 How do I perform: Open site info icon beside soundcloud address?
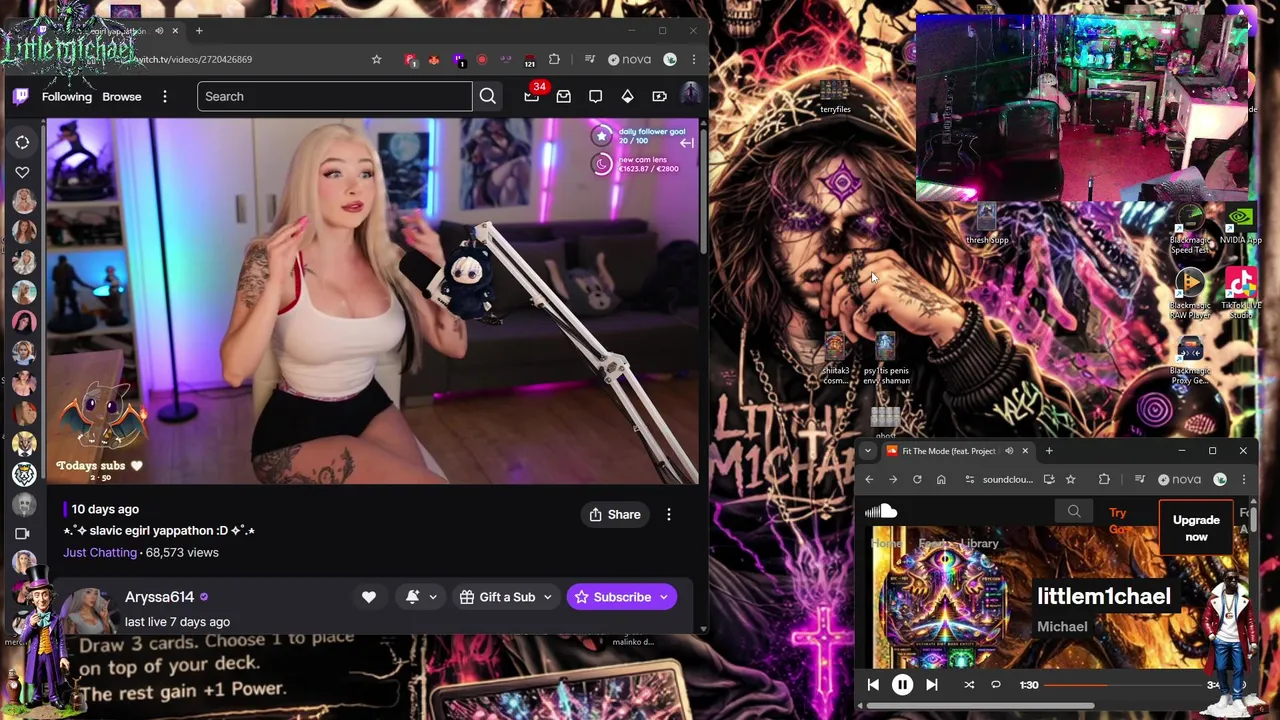[x=969, y=480]
